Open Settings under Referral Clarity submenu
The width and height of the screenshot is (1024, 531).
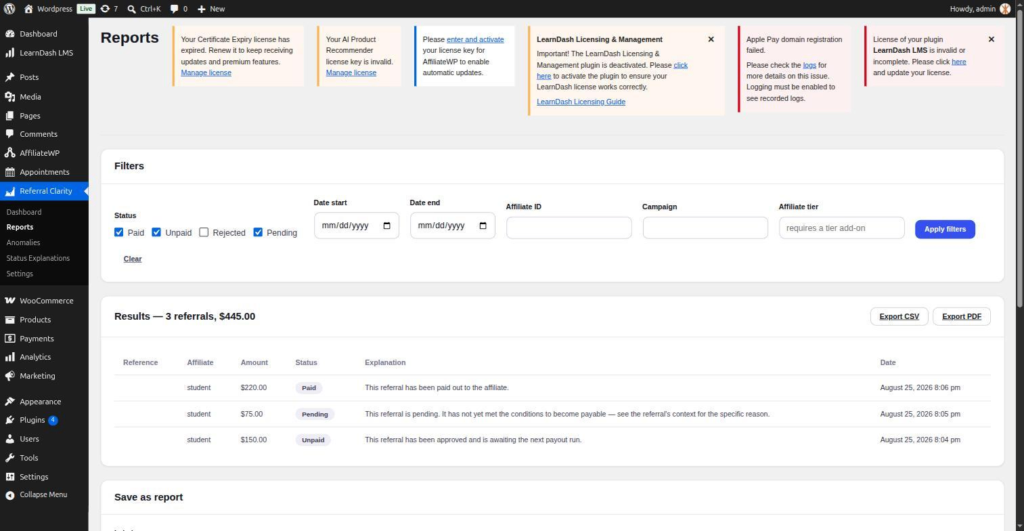pyautogui.click(x=20, y=274)
